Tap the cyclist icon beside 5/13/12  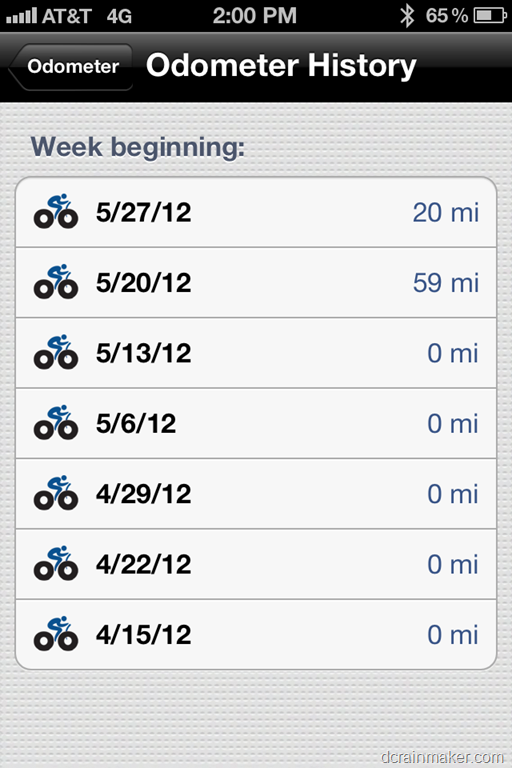click(55, 353)
